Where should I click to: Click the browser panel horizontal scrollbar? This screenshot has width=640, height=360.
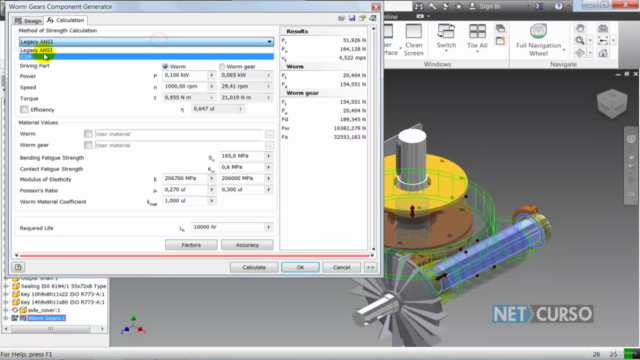click(54, 329)
